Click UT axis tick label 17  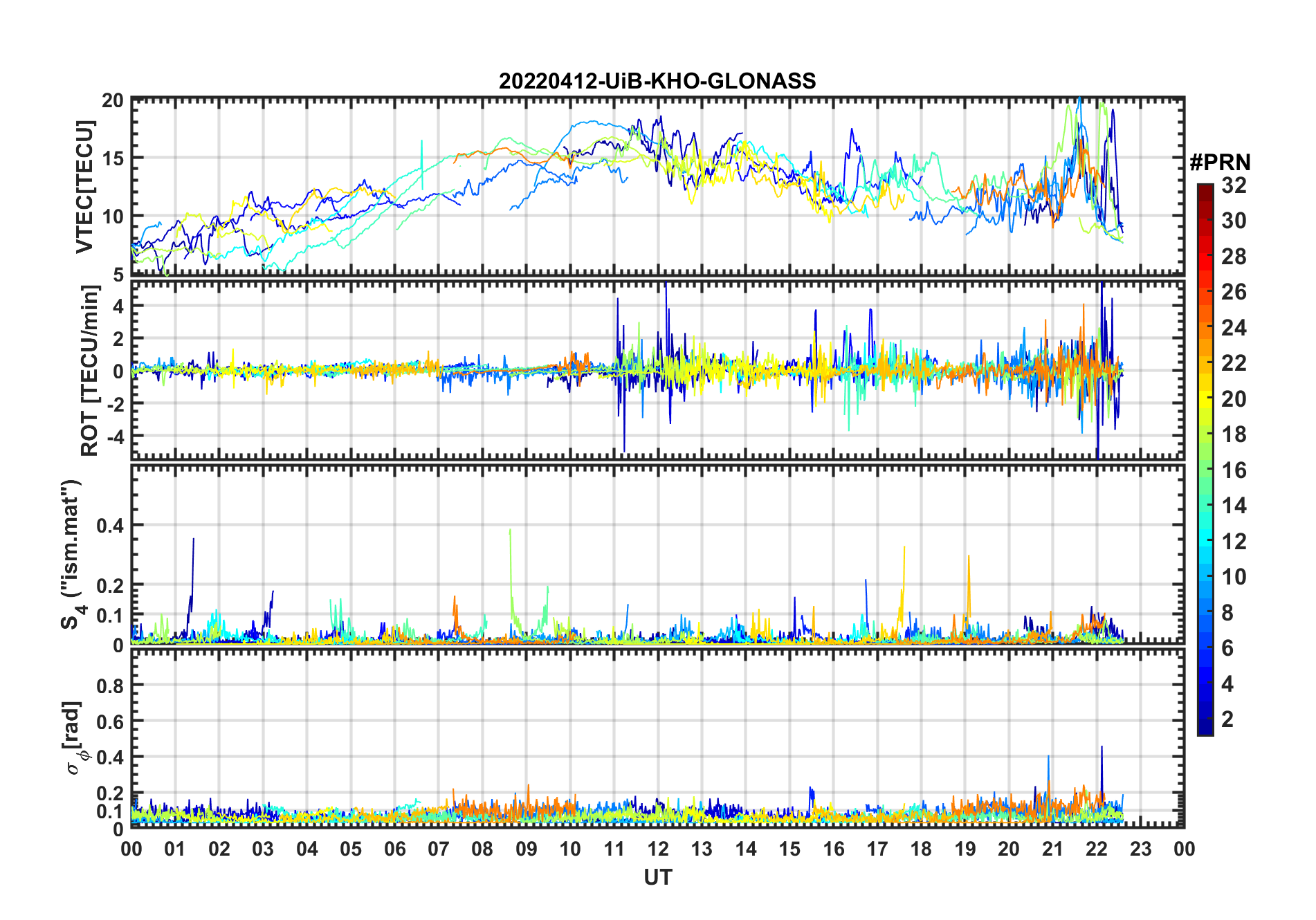click(877, 849)
